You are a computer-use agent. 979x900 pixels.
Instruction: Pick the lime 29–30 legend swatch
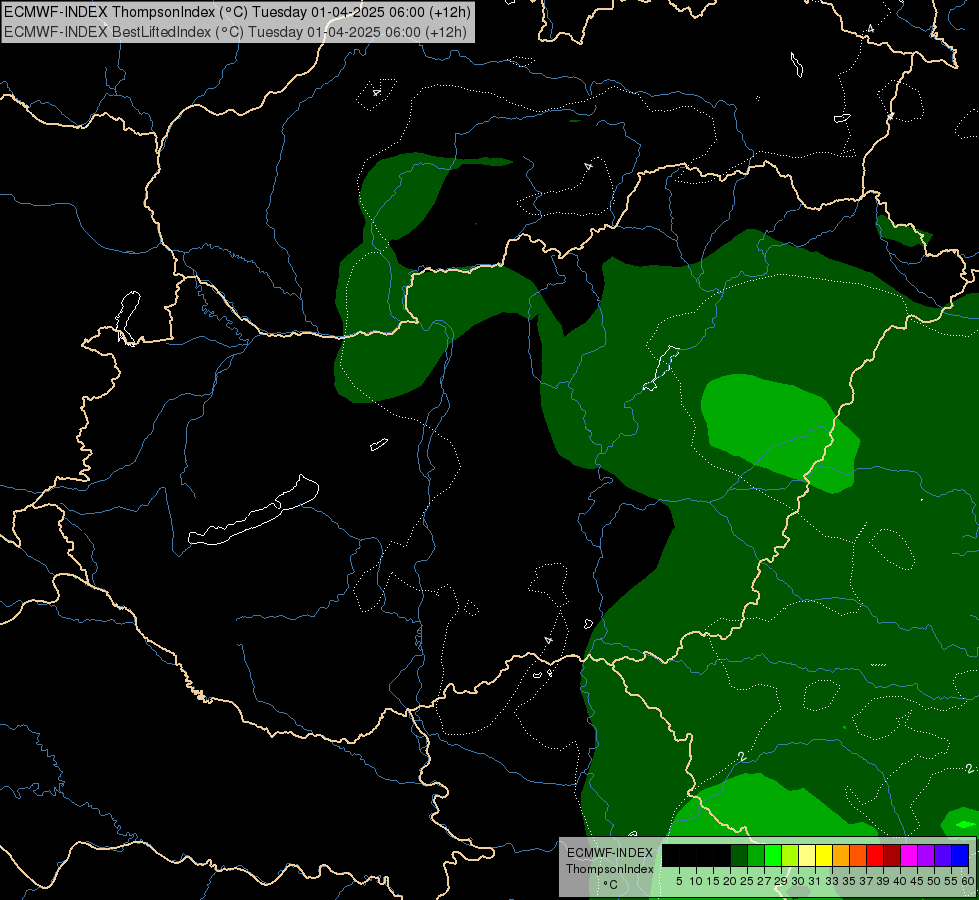click(790, 855)
